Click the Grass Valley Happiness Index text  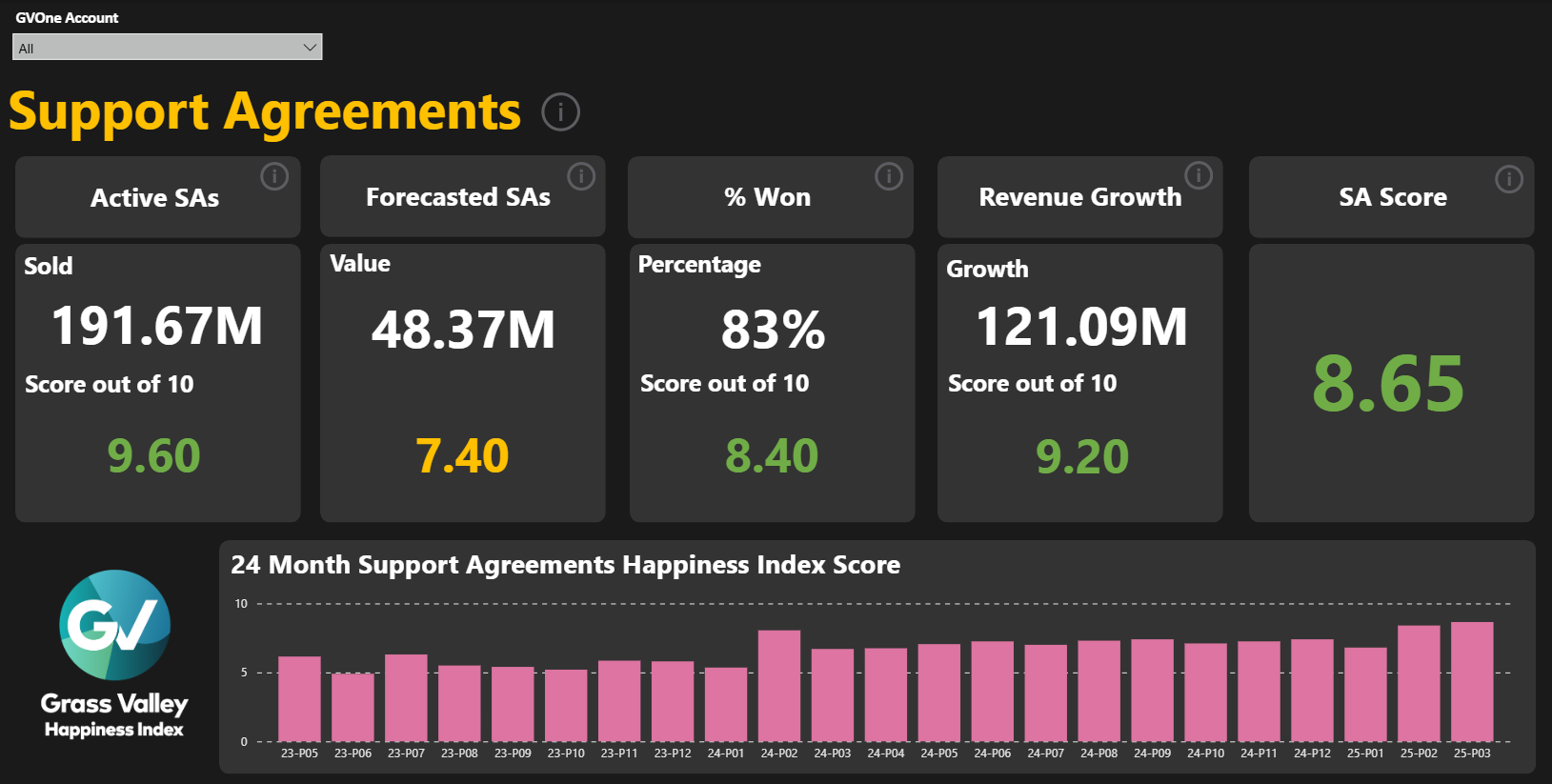[114, 715]
